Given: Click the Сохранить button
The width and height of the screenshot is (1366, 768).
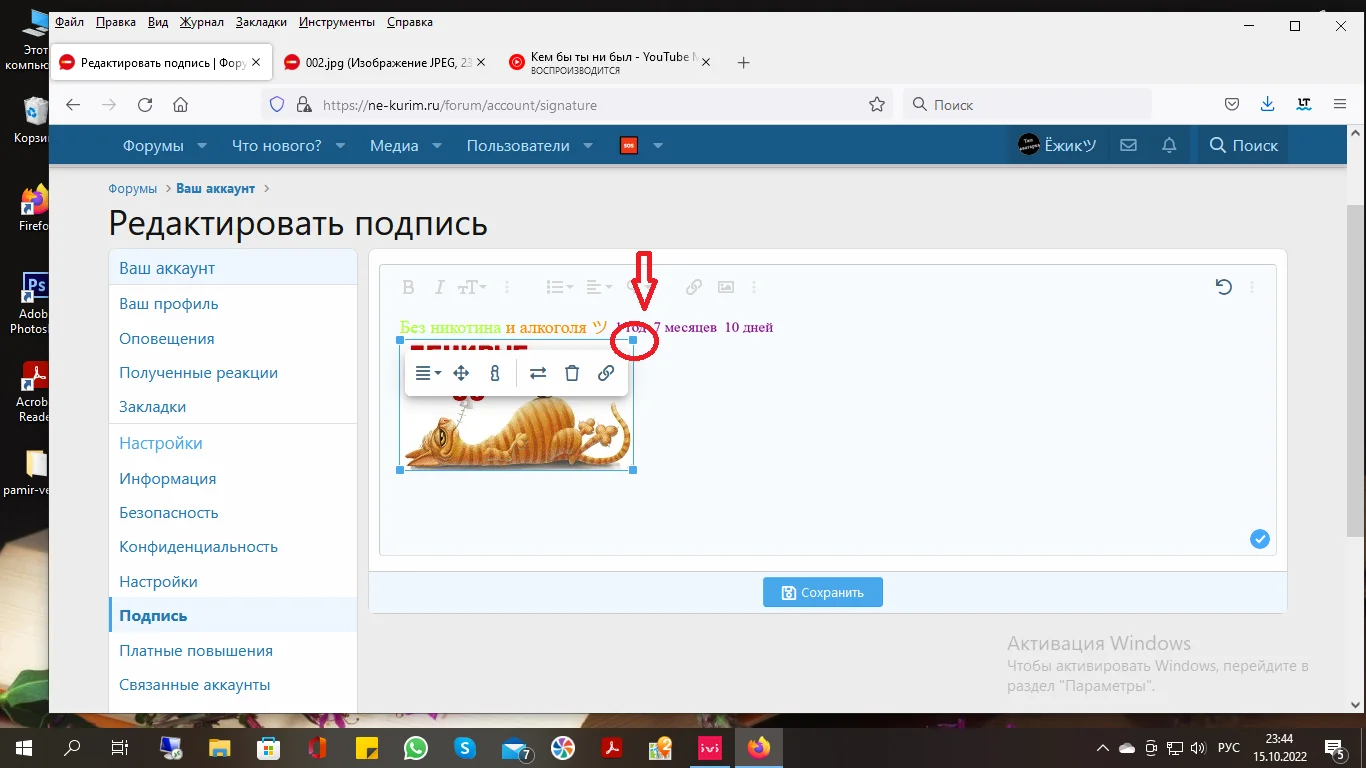Looking at the screenshot, I should click(x=822, y=591).
